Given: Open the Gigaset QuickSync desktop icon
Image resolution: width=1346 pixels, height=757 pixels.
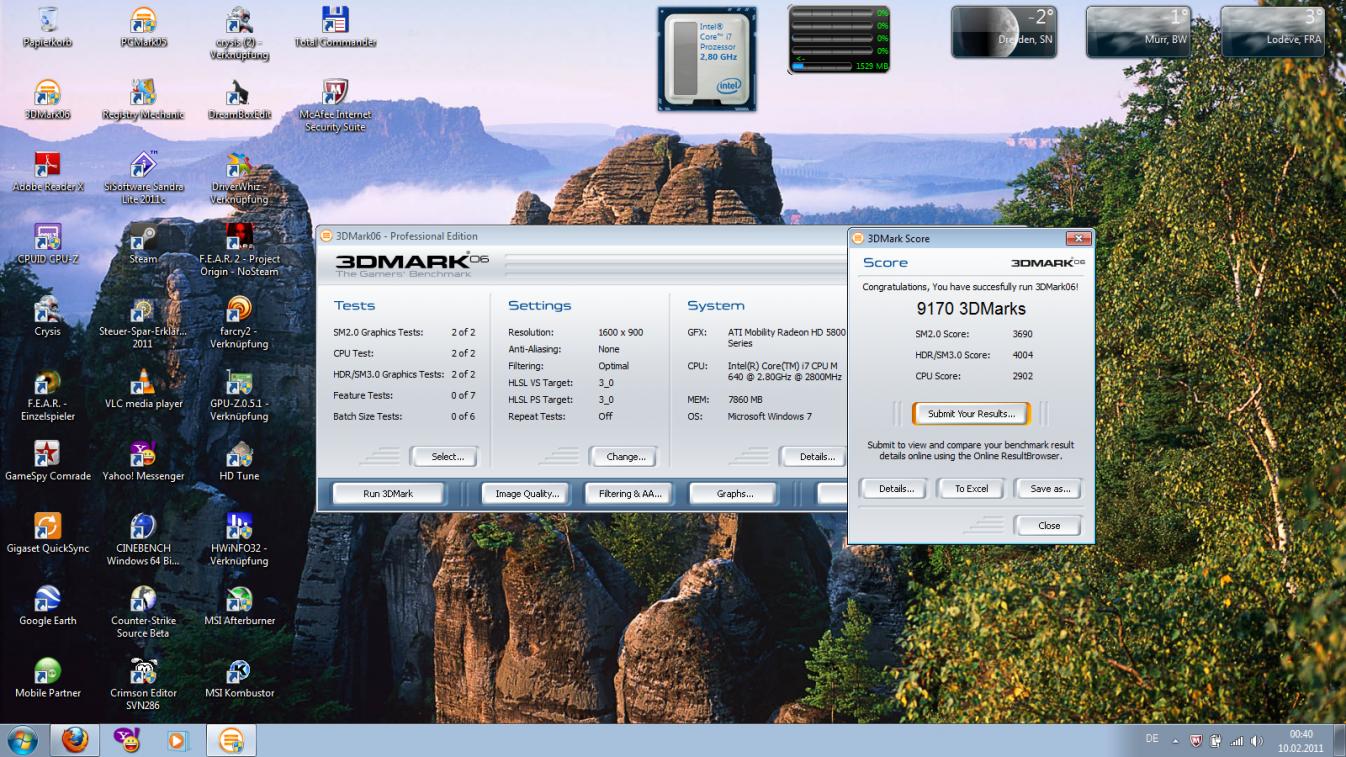Looking at the screenshot, I should 47,532.
